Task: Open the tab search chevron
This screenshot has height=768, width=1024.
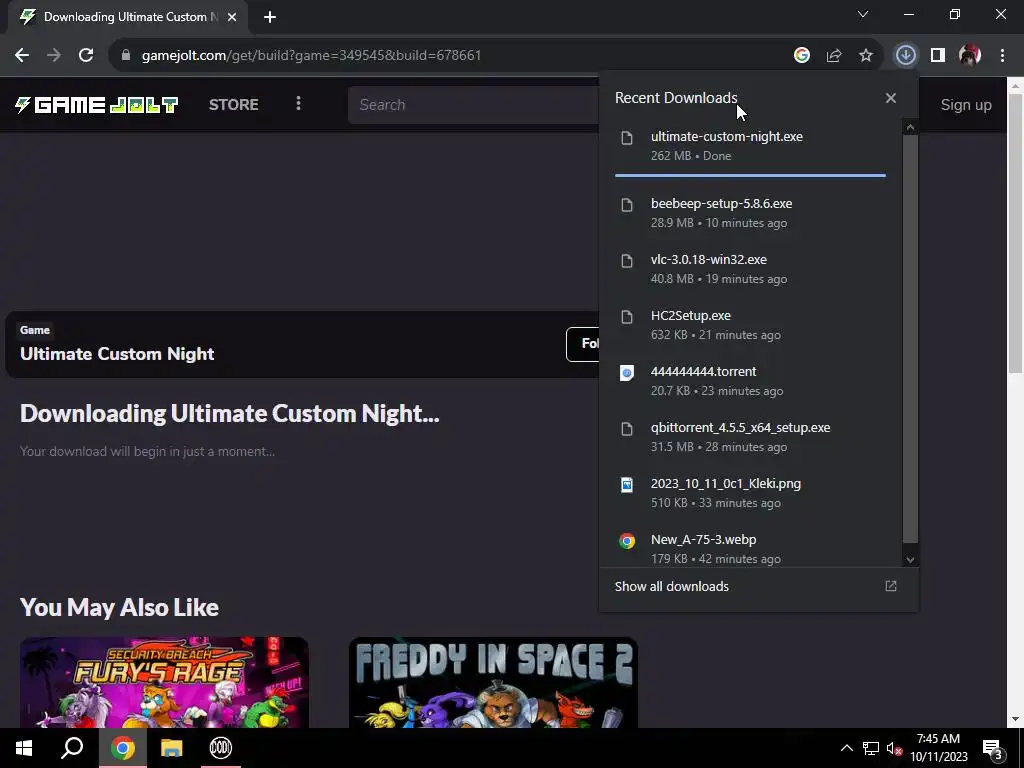Action: [863, 14]
